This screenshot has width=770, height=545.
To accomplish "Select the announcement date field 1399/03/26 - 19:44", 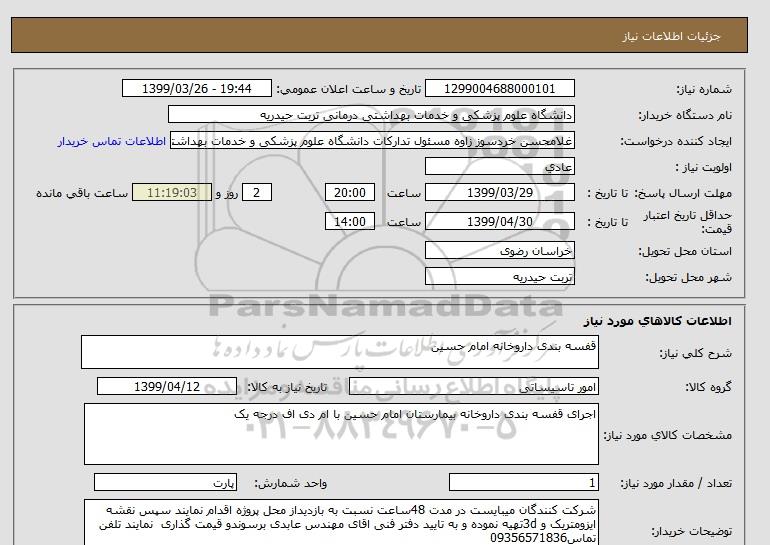I will tap(196, 88).
